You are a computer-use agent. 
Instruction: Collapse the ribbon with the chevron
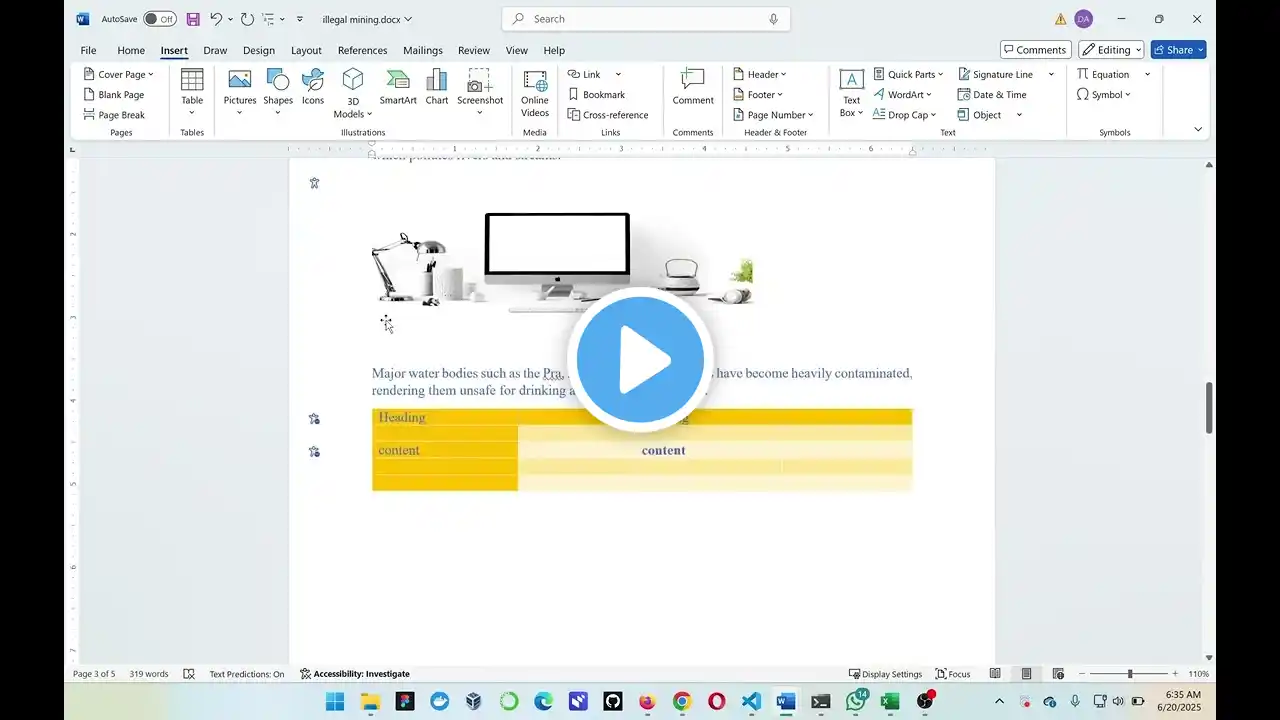pos(1198,129)
